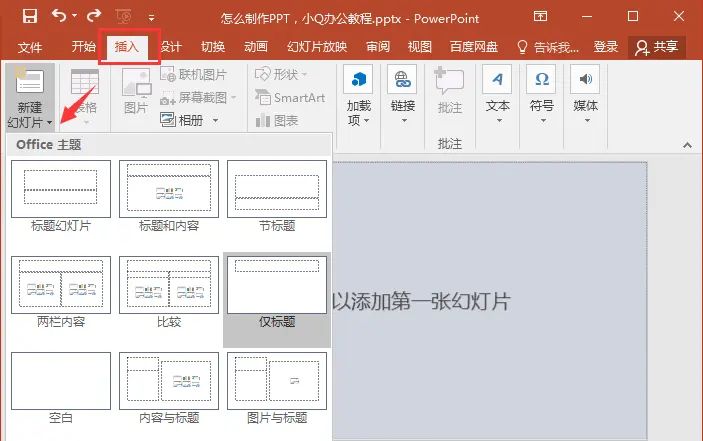
Task: Switch to the 插入 tab
Action: [x=127, y=46]
